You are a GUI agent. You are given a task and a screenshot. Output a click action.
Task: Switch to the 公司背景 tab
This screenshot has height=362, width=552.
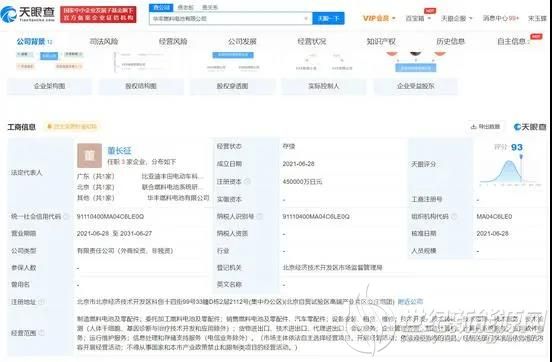click(34, 42)
